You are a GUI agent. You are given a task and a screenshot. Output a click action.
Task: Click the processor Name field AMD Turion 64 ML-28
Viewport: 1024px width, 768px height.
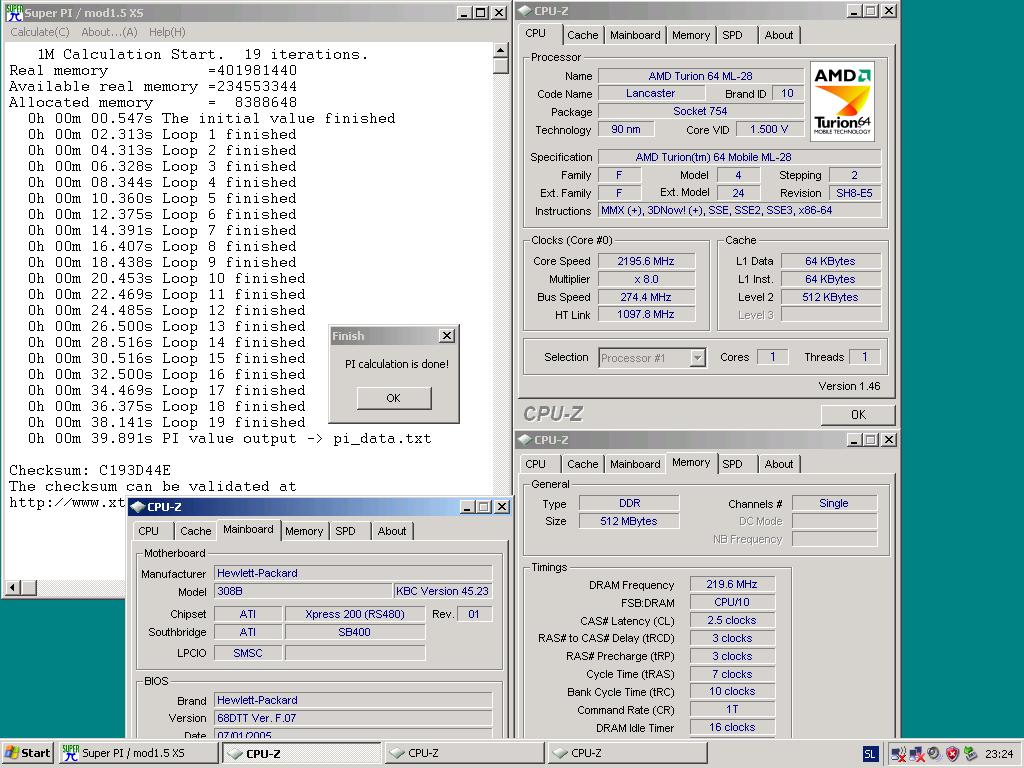(x=701, y=76)
